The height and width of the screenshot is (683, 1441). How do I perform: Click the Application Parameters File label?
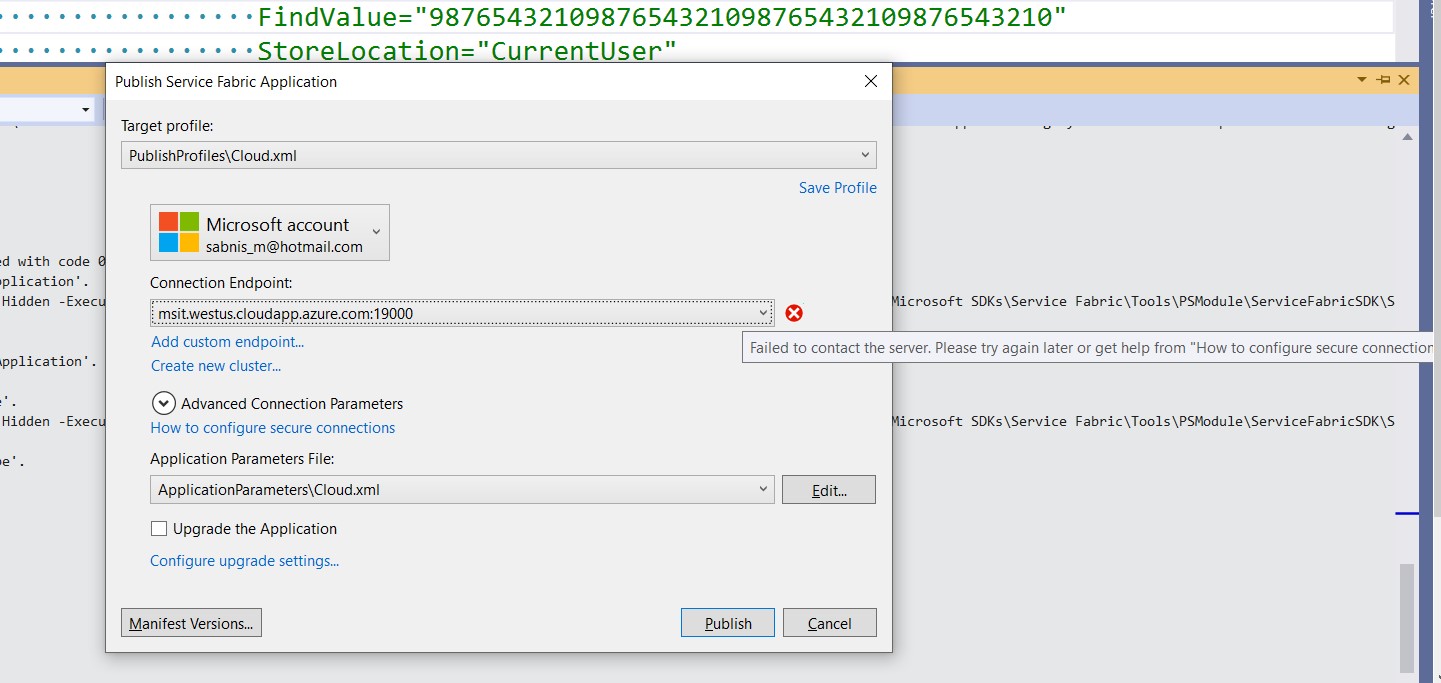[242, 459]
